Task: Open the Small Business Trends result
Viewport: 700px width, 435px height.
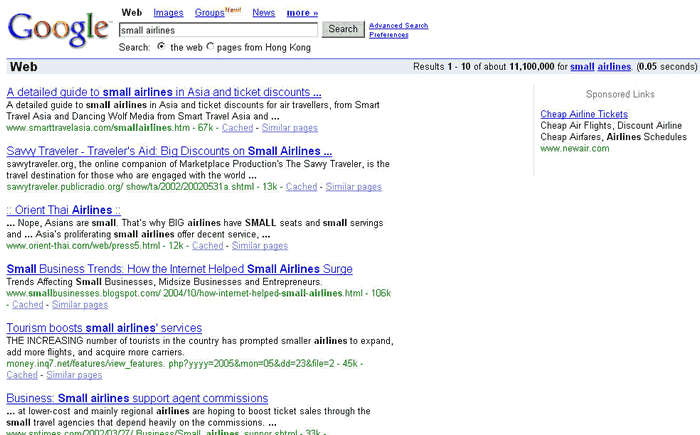Action: click(179, 269)
